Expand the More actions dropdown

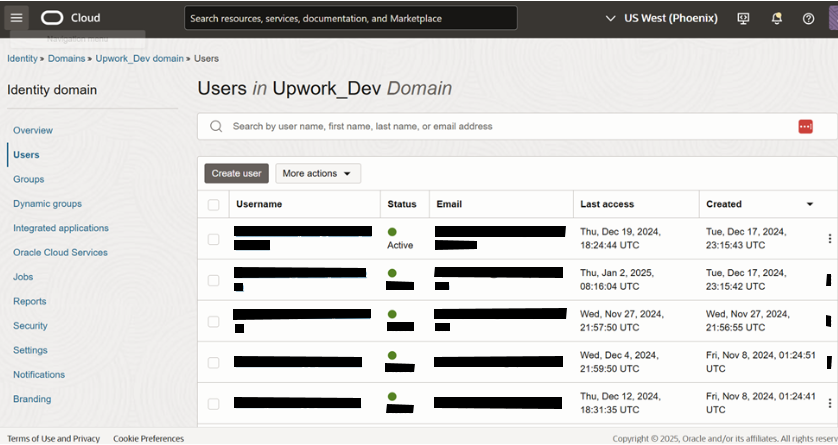click(318, 174)
